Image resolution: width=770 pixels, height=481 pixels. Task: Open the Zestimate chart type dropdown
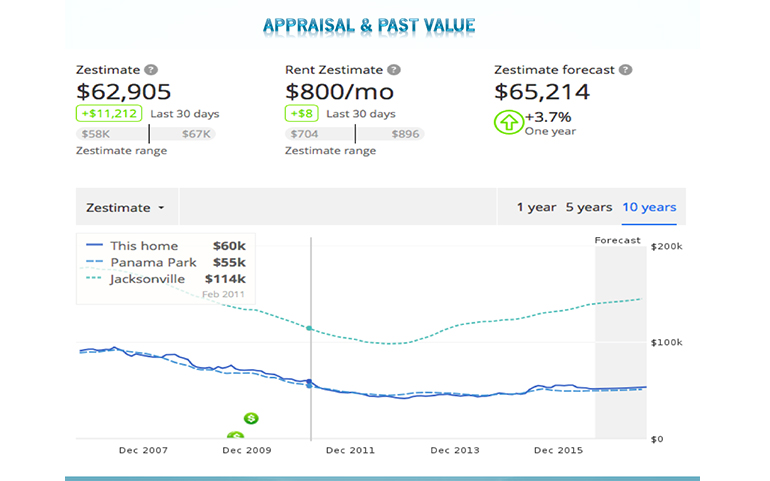click(x=125, y=208)
